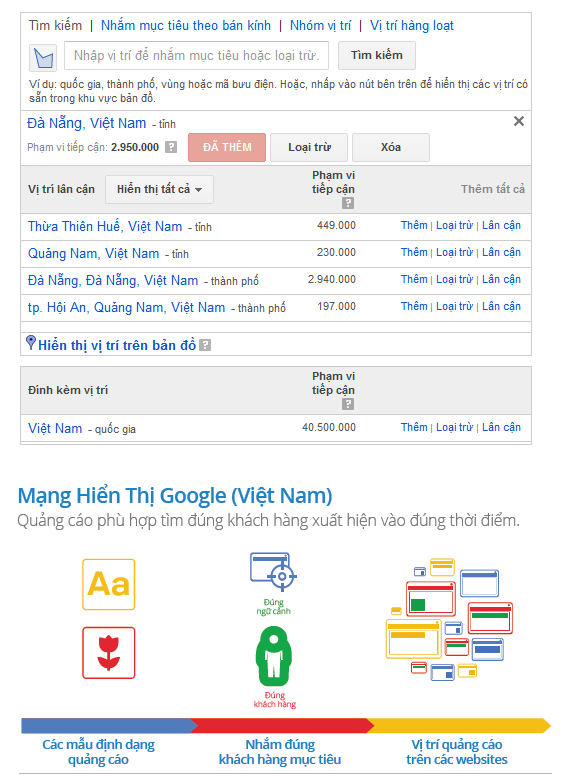Viewport: 566px width, 779px height.
Task: Switch to Nhắm mục tiêu theo bán kính tab
Action: 186,25
